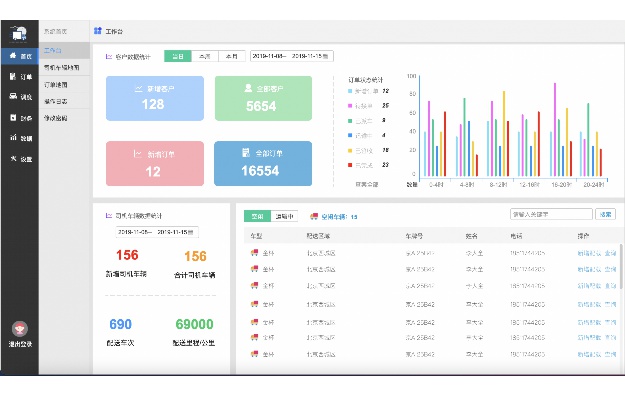
Task: Click the red 156 new driver vehicles value
Action: [127, 255]
